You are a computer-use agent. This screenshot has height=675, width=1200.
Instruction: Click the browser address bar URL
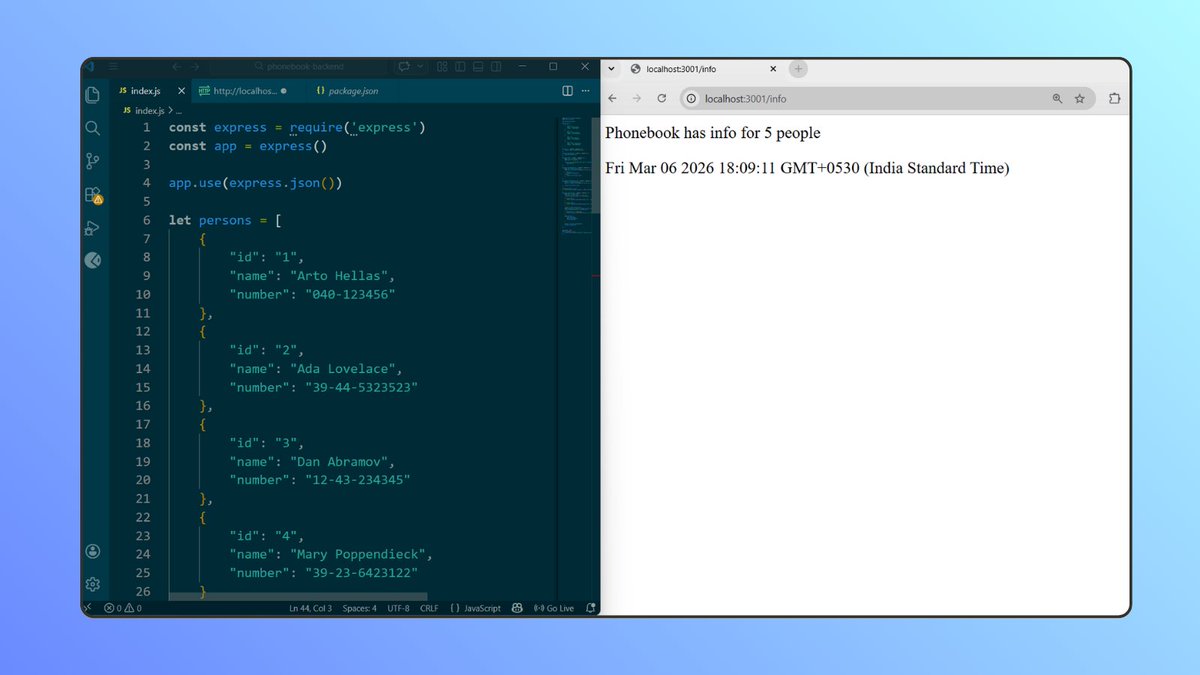745,99
